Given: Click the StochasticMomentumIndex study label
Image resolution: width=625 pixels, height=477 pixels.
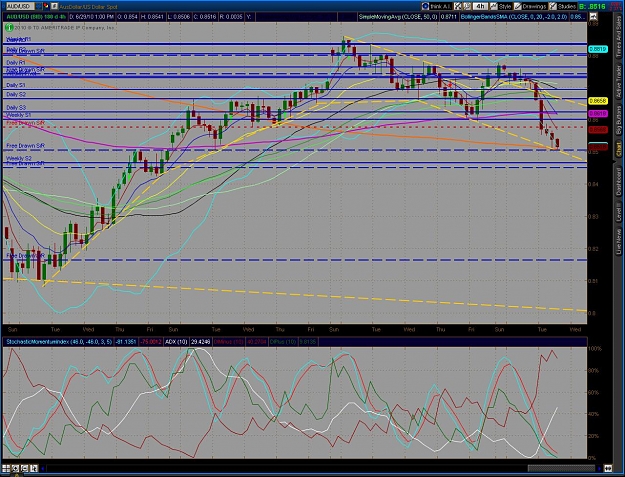Looking at the screenshot, I should [58, 342].
